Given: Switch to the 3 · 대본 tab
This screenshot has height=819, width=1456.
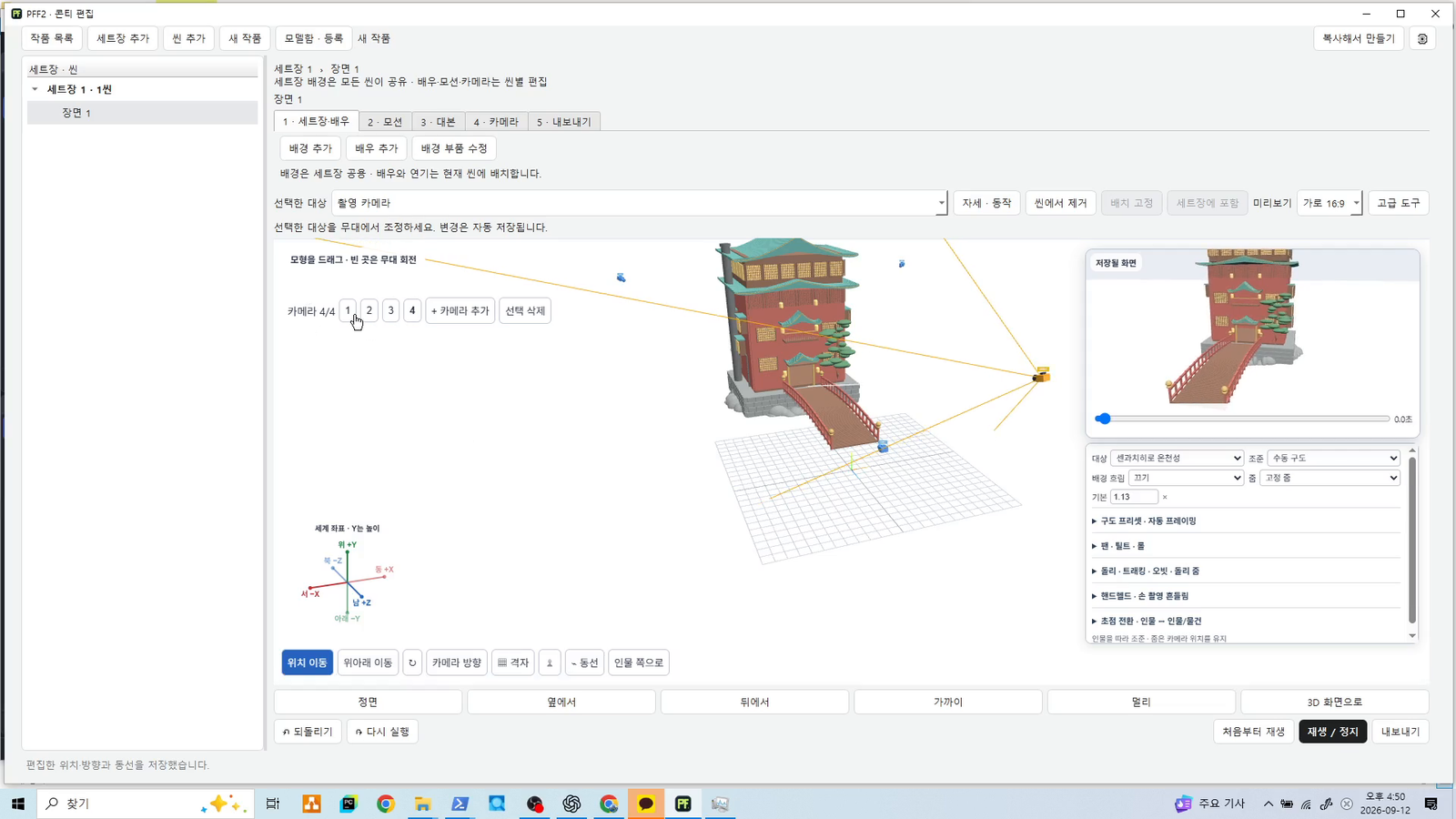Looking at the screenshot, I should coord(438,122).
